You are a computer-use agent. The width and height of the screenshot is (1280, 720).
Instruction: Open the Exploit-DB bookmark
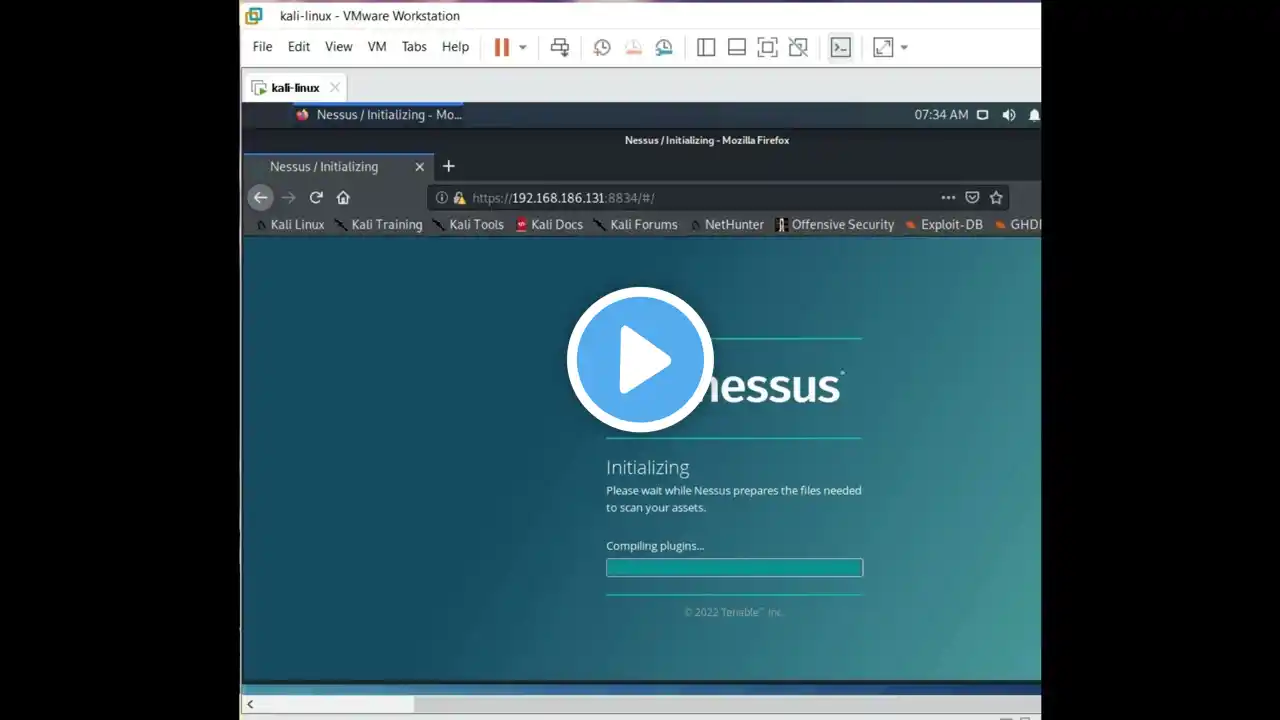pyautogui.click(x=944, y=225)
